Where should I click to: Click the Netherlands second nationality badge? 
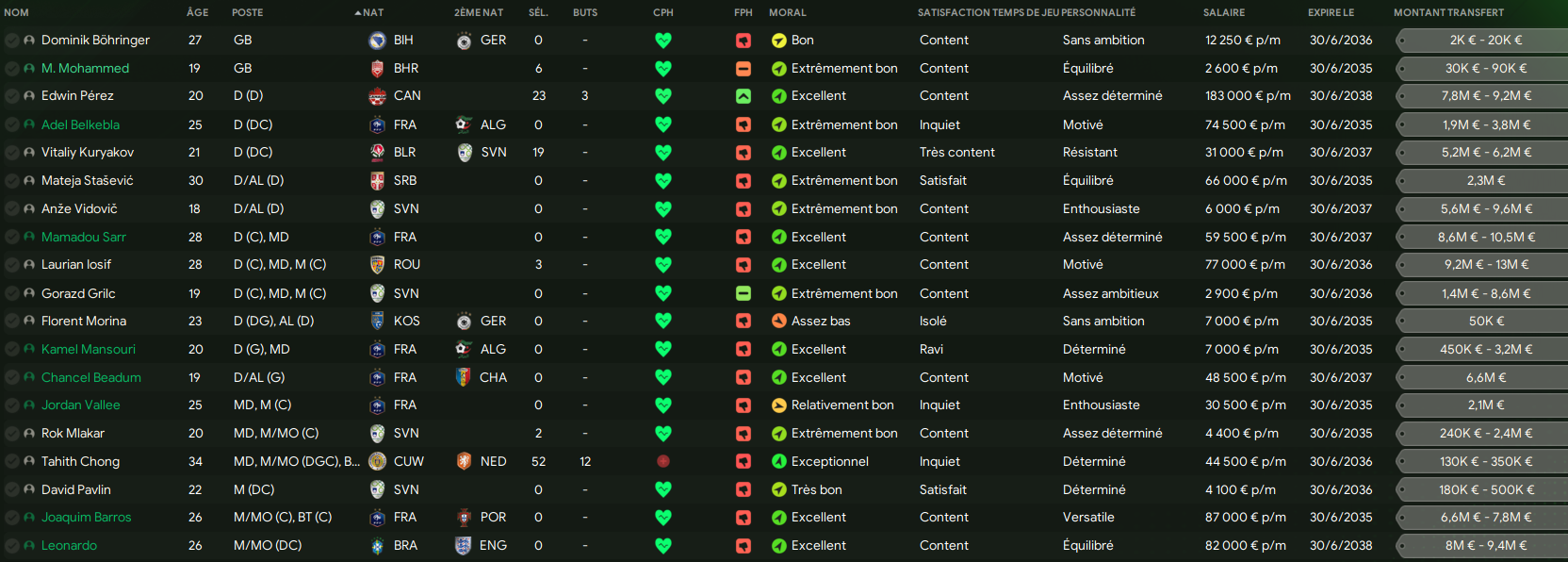click(x=464, y=462)
